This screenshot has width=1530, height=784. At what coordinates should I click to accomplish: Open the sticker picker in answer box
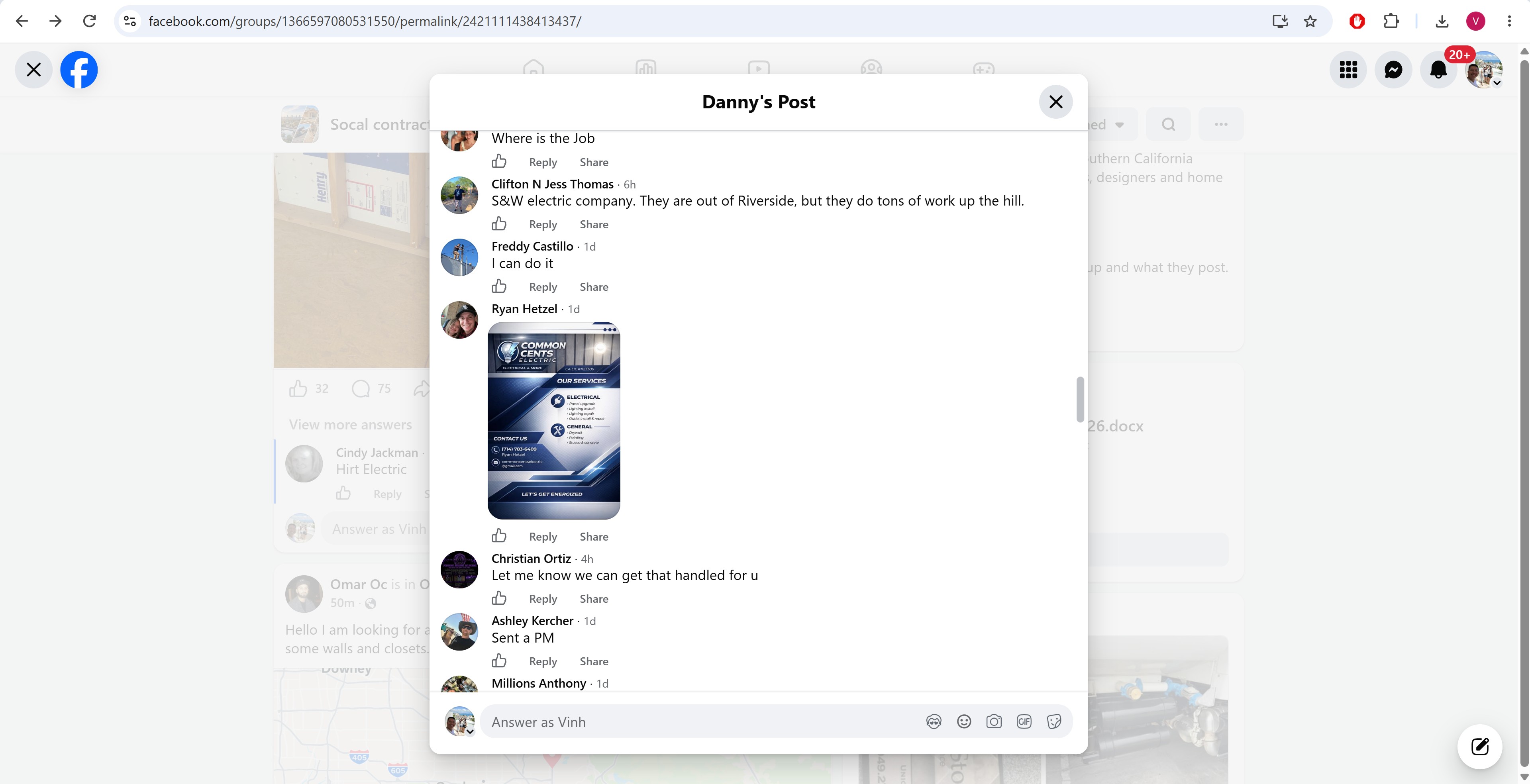pos(1054,721)
